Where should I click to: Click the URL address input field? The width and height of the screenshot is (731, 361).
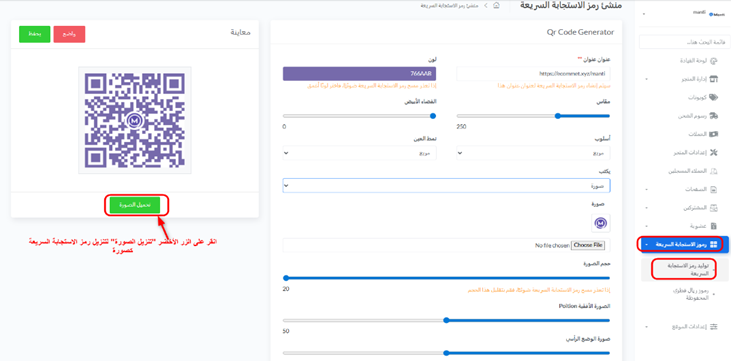tap(533, 74)
